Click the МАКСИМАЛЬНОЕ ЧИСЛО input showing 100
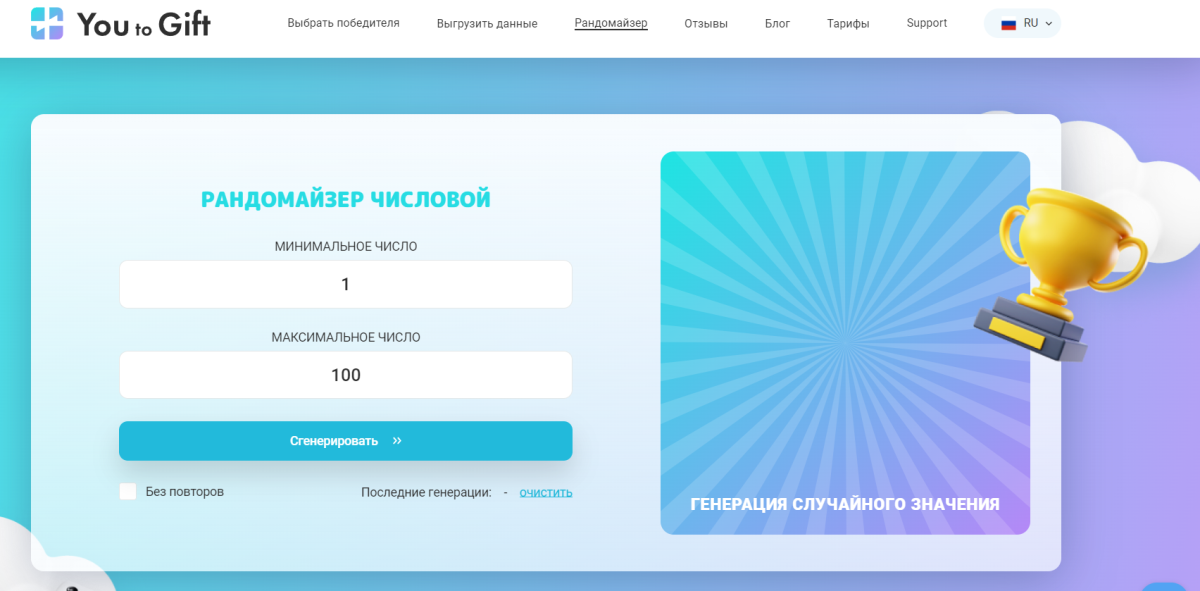 [x=345, y=374]
